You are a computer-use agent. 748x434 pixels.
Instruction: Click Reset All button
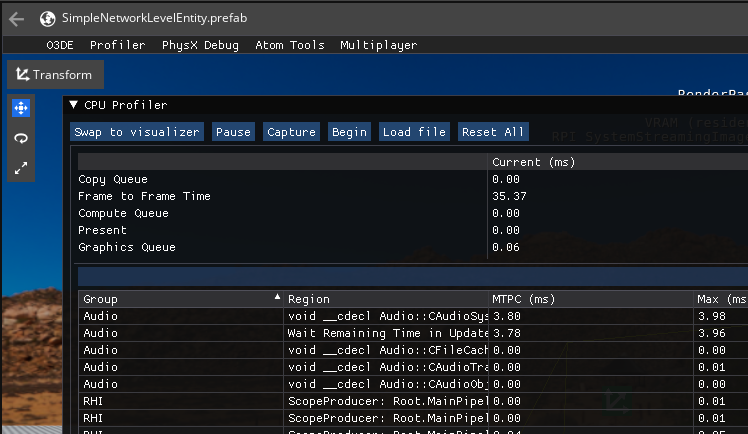click(493, 132)
